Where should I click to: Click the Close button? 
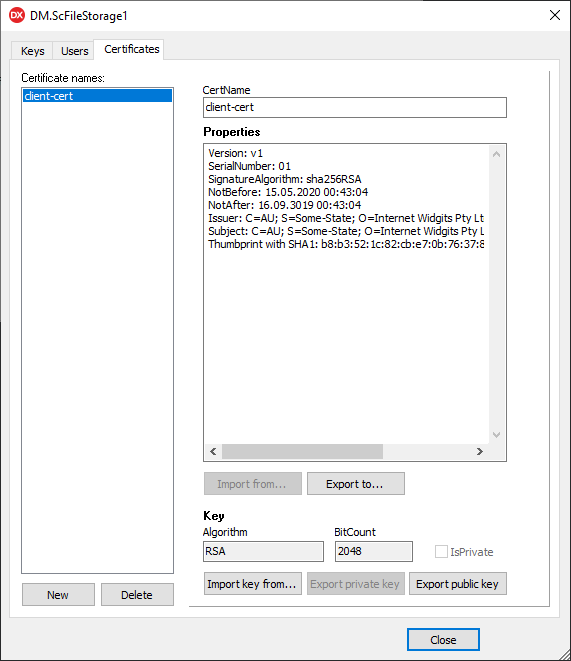click(443, 640)
